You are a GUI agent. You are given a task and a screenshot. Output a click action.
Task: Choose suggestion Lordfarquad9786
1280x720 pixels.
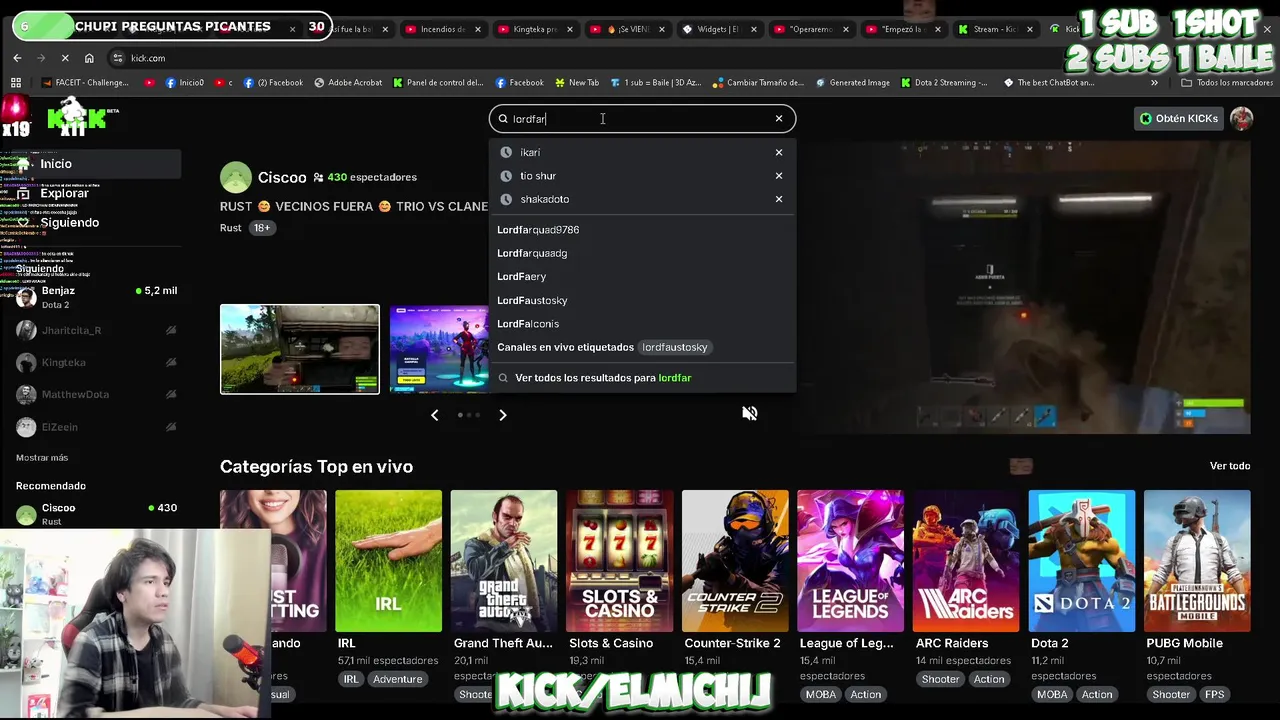pyautogui.click(x=538, y=230)
